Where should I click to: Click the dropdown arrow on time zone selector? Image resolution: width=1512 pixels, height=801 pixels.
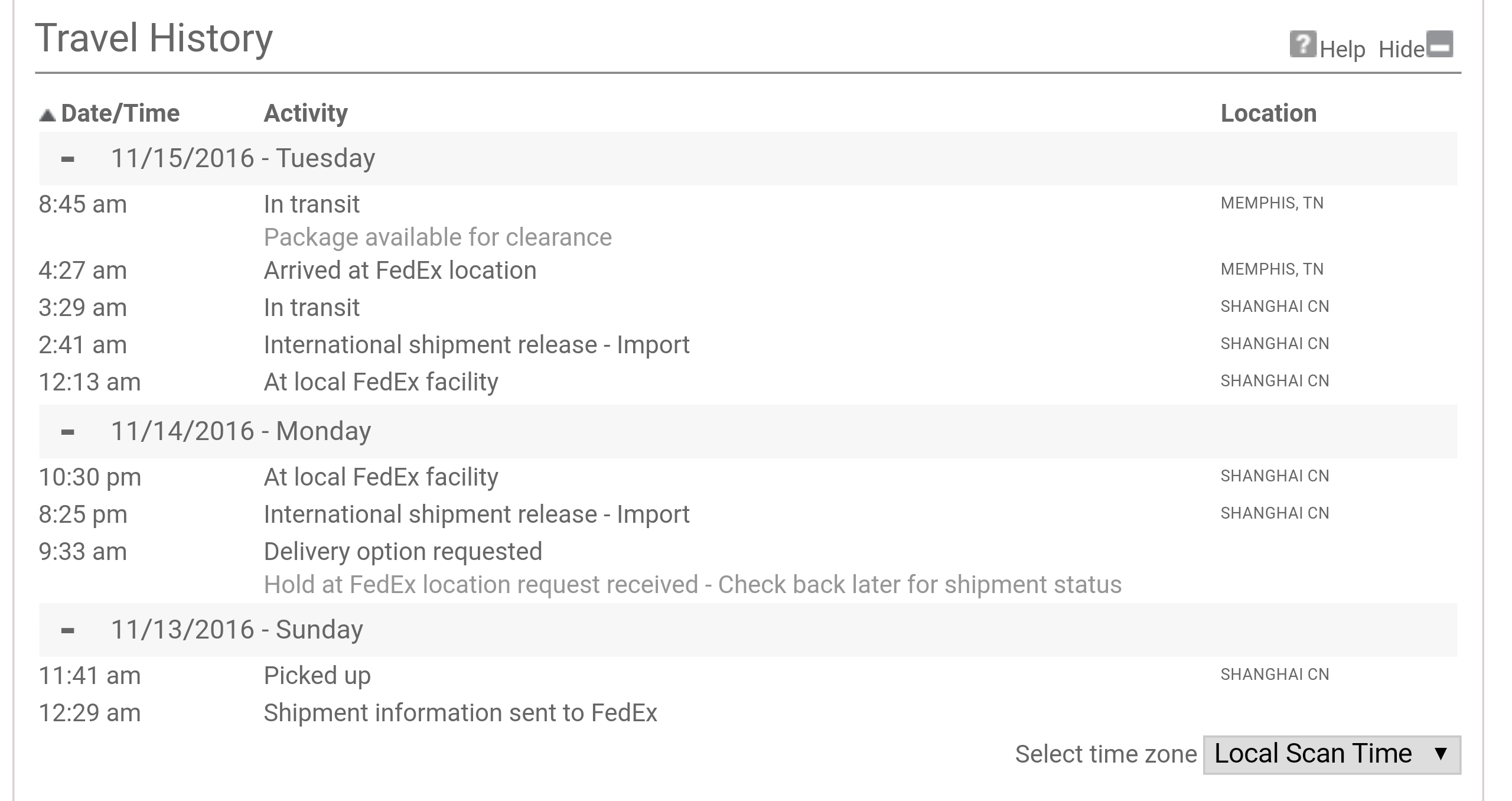1441,754
